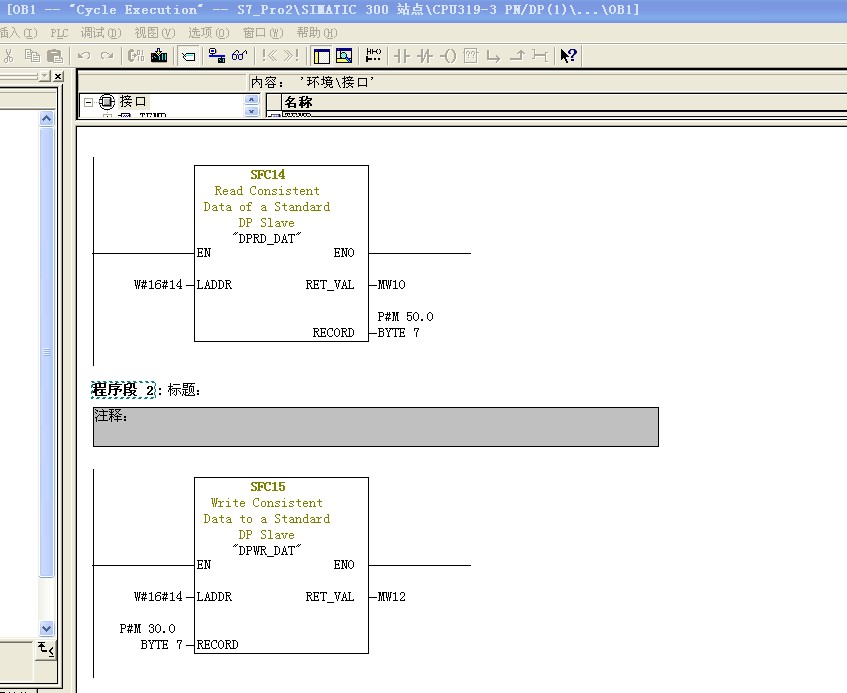Toggle the Monitor glasses icon

(x=239, y=56)
